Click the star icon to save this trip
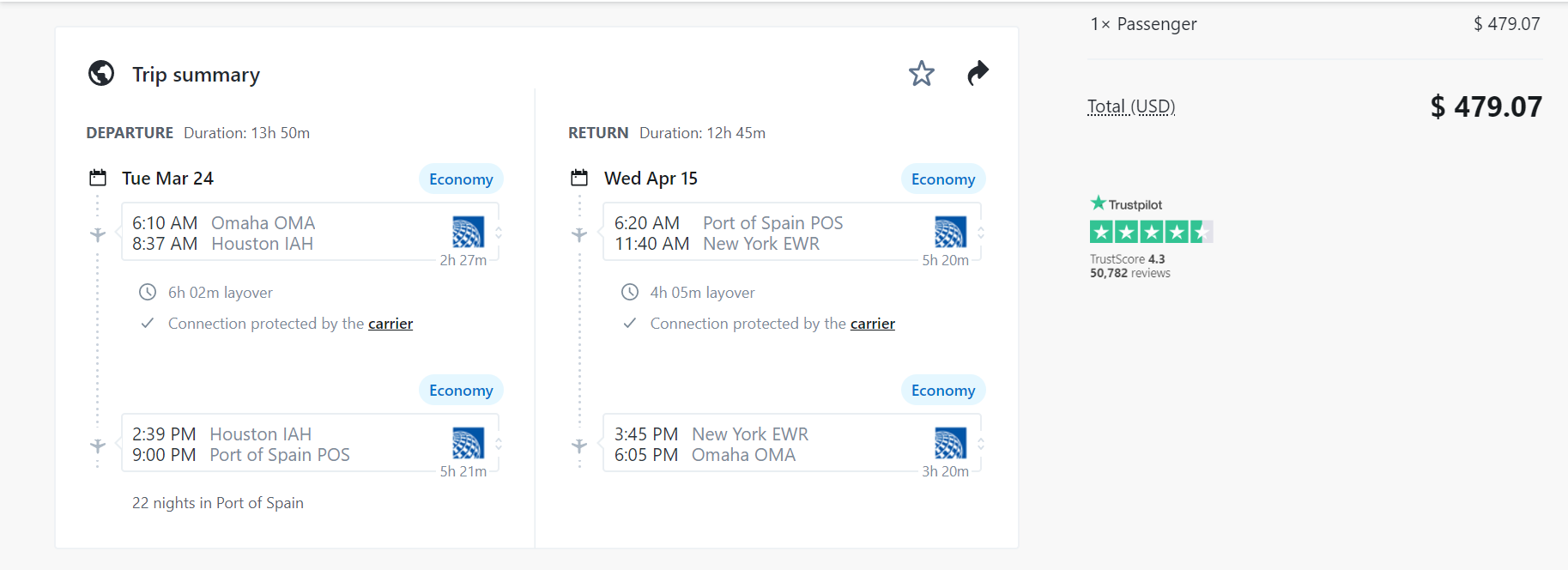 click(921, 74)
